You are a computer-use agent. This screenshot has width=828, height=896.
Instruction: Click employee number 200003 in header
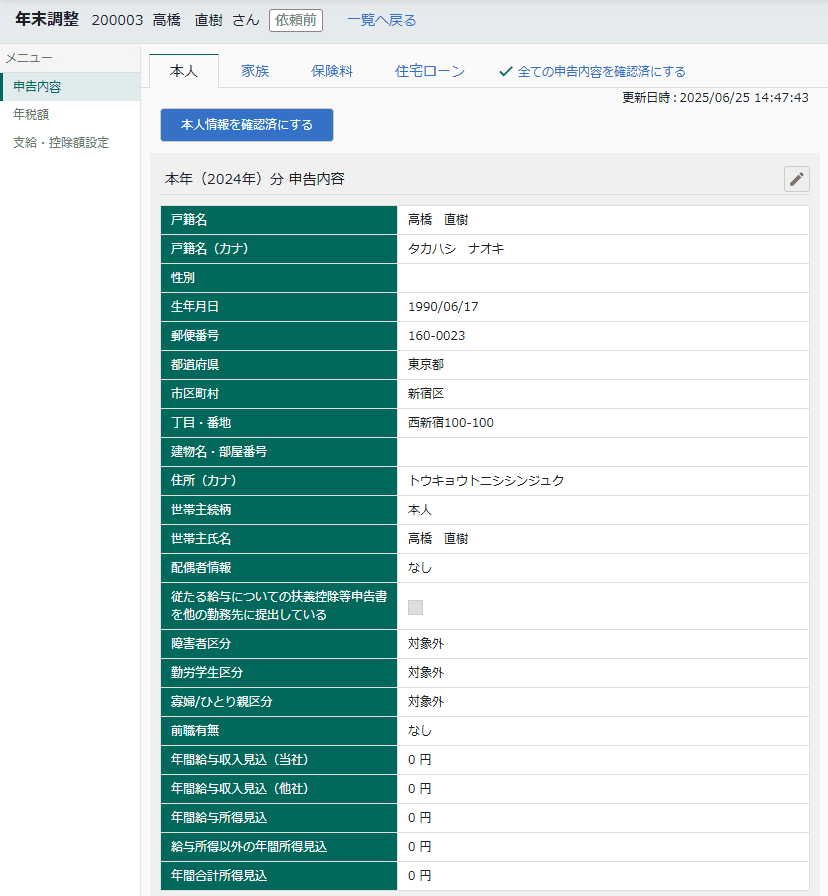point(117,20)
